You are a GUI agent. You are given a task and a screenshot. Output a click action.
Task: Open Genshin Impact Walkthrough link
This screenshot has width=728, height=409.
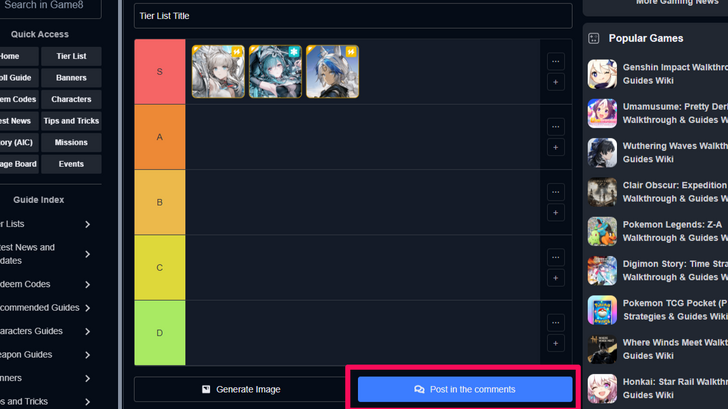coord(675,74)
